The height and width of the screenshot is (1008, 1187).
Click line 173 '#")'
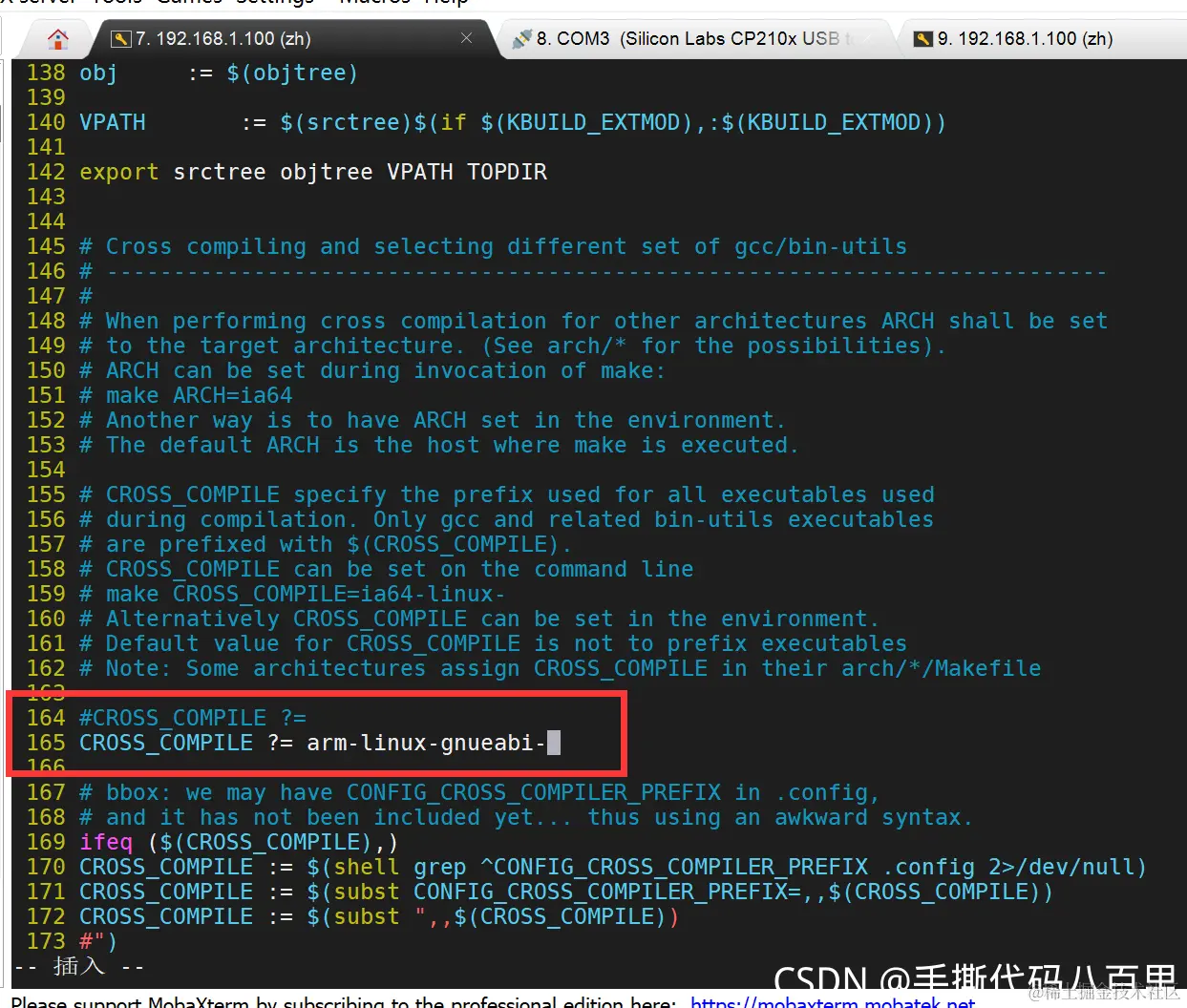(98, 942)
